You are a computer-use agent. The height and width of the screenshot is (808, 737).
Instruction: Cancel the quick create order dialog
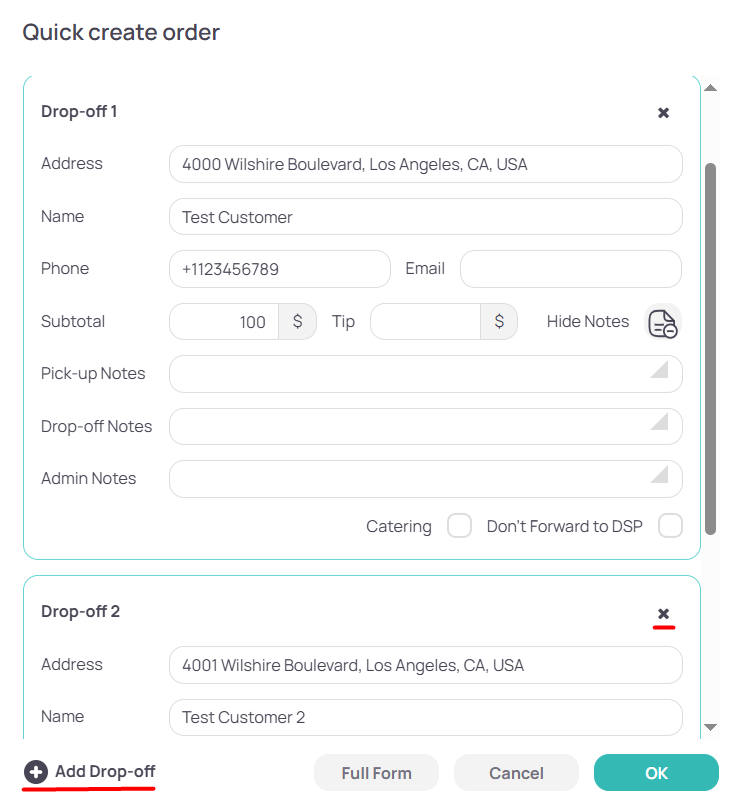click(516, 773)
